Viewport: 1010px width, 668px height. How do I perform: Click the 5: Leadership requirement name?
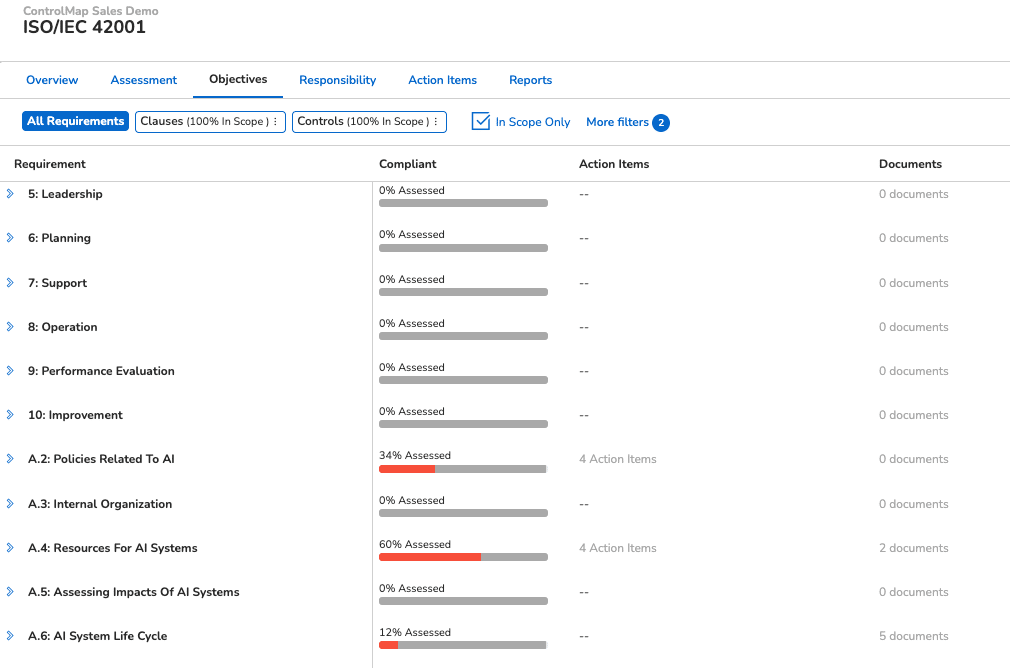(x=65, y=194)
